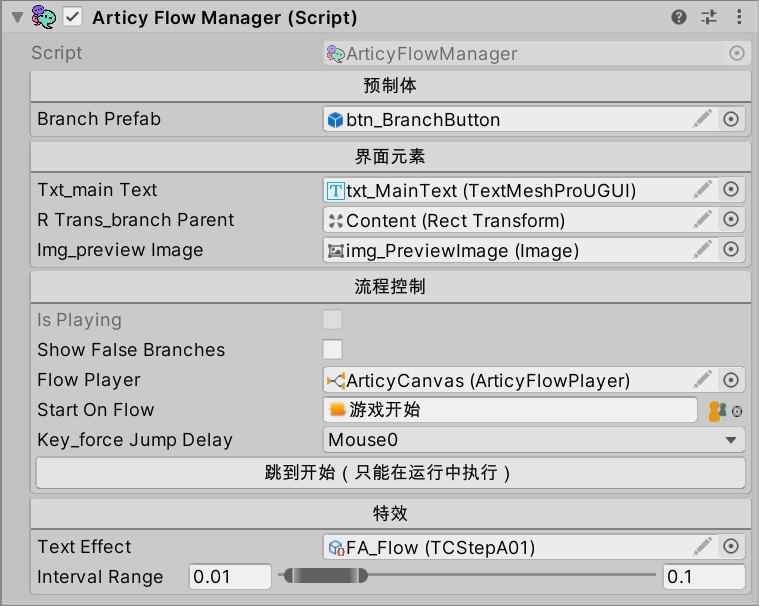The width and height of the screenshot is (759, 606).
Task: Open object picker for FA_Flow Text Effect
Action: (730, 547)
